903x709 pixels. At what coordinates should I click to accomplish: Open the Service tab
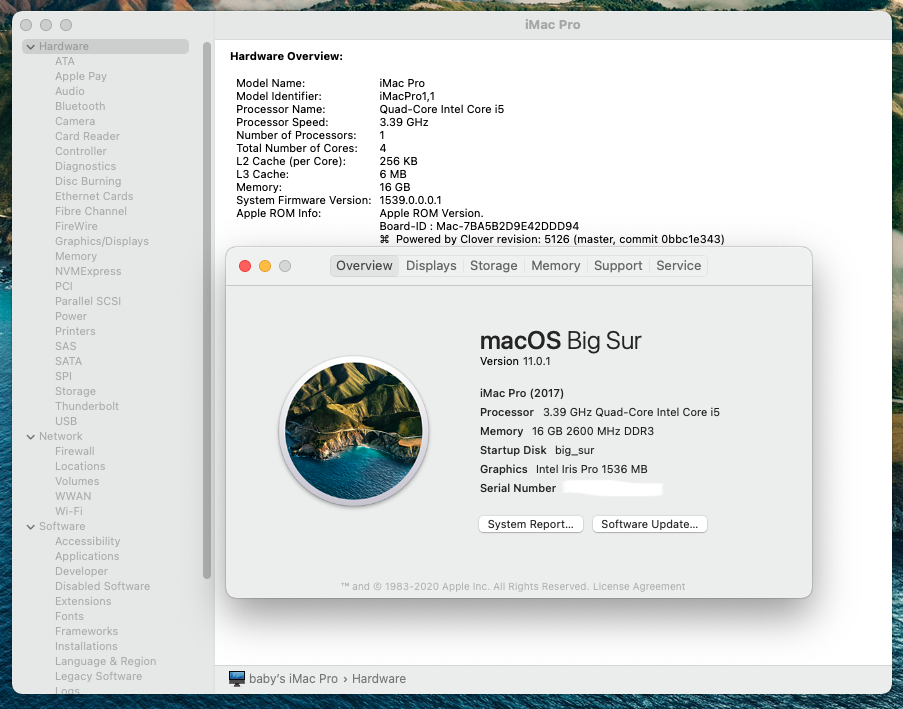[x=678, y=266]
